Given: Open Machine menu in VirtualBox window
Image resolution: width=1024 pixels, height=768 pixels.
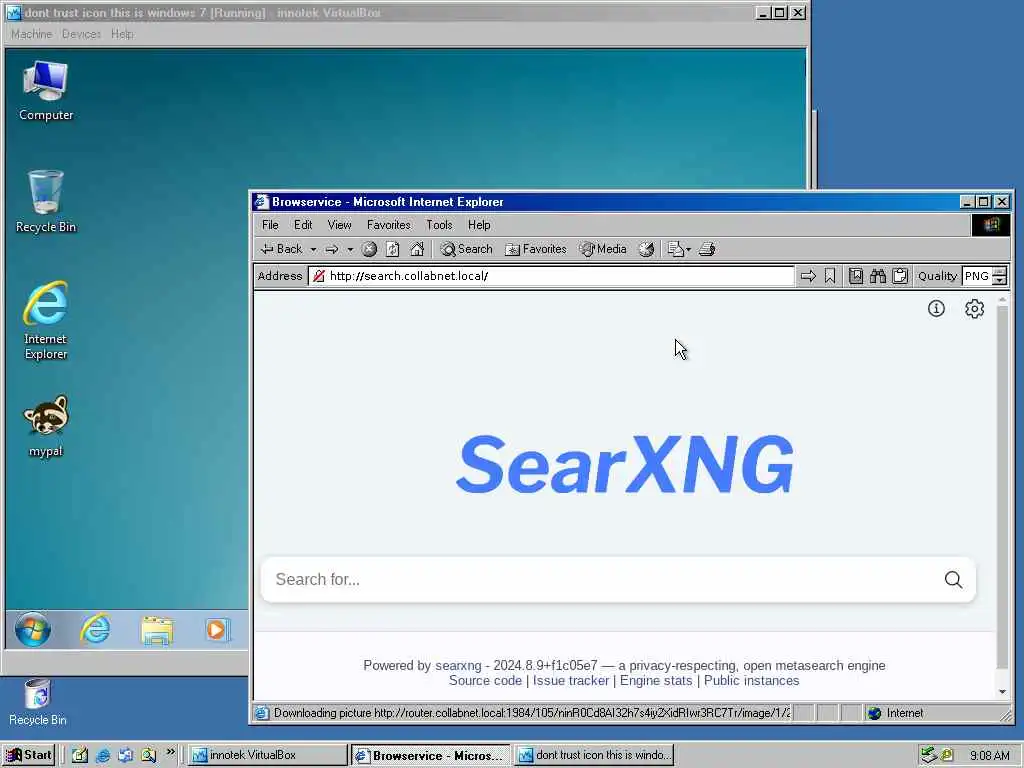Looking at the screenshot, I should pos(31,34).
